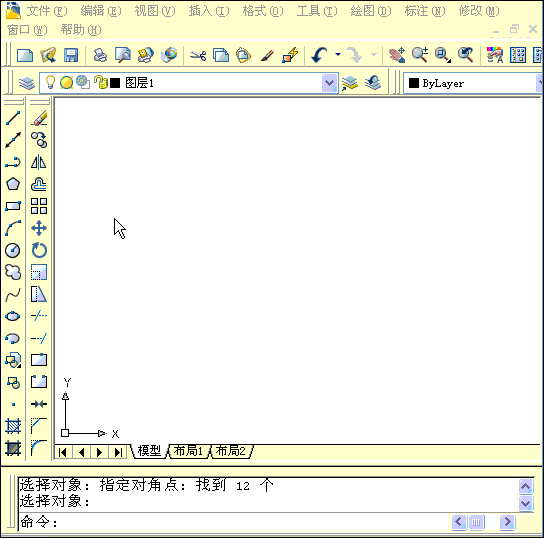544x538 pixels.
Task: Click the Make Block tool
Action: pos(13,382)
